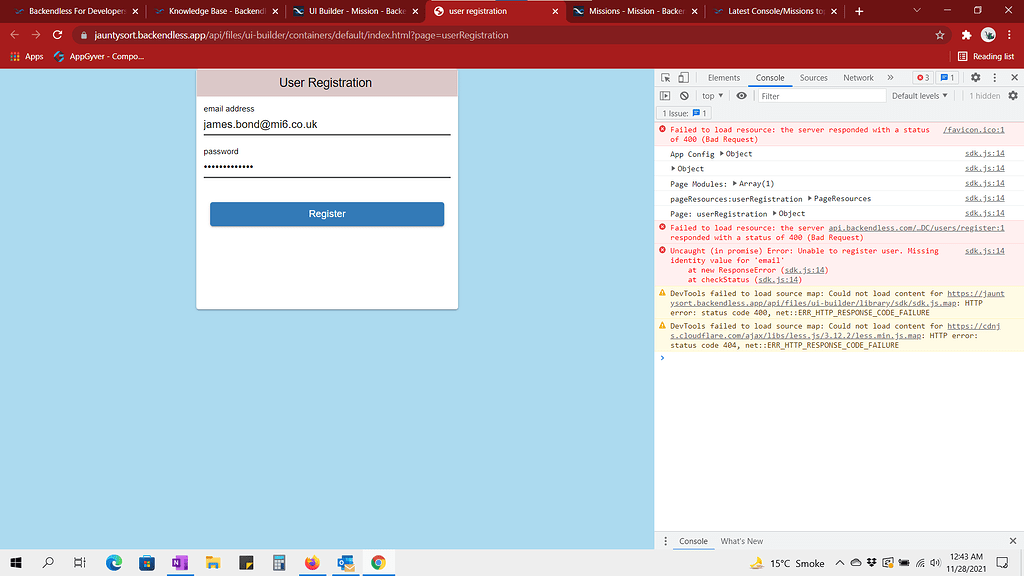The height and width of the screenshot is (576, 1024).
Task: Bookmark the page with the star icon
Action: [x=940, y=34]
